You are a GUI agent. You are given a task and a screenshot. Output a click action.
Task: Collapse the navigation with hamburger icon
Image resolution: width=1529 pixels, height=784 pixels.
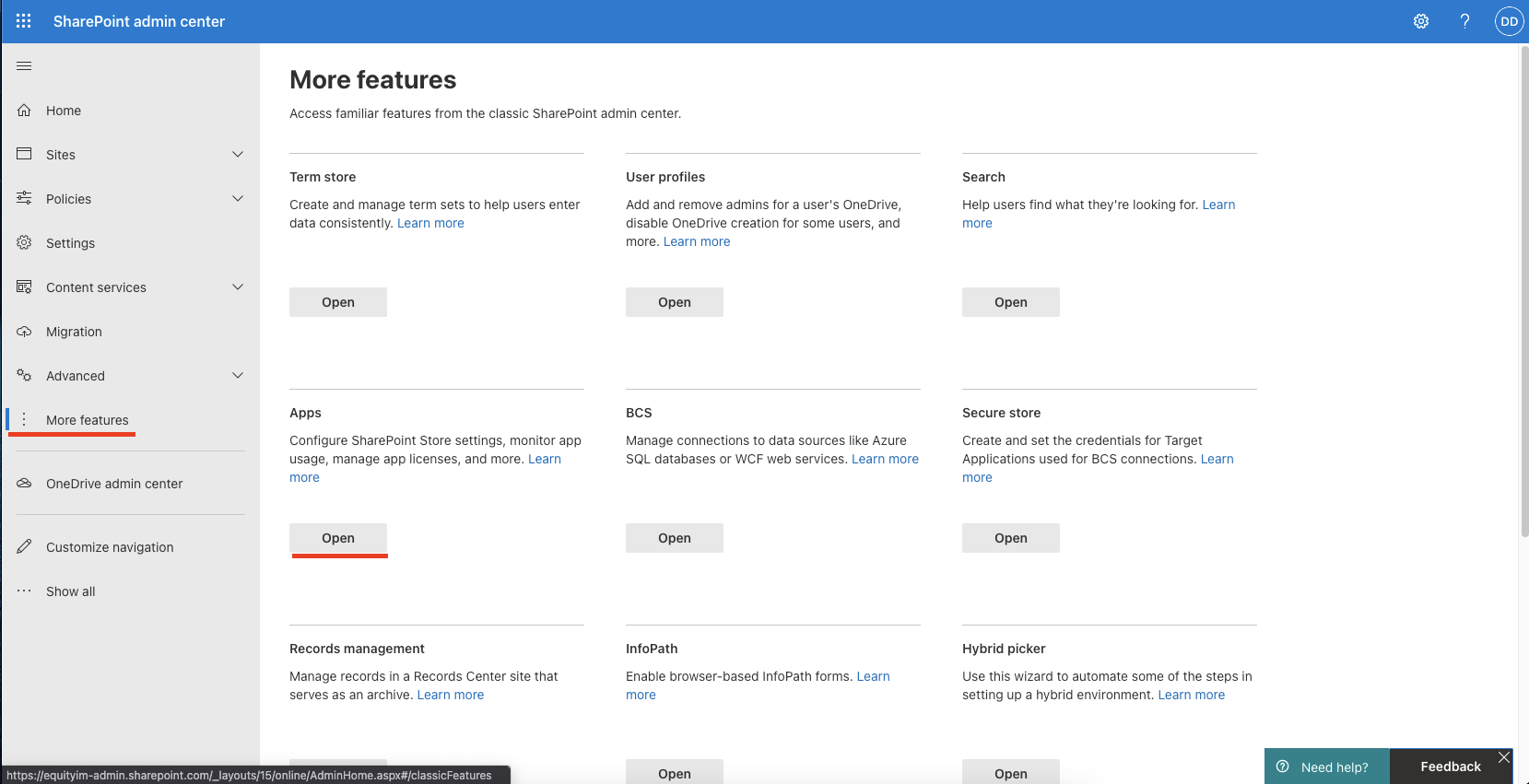[x=24, y=65]
